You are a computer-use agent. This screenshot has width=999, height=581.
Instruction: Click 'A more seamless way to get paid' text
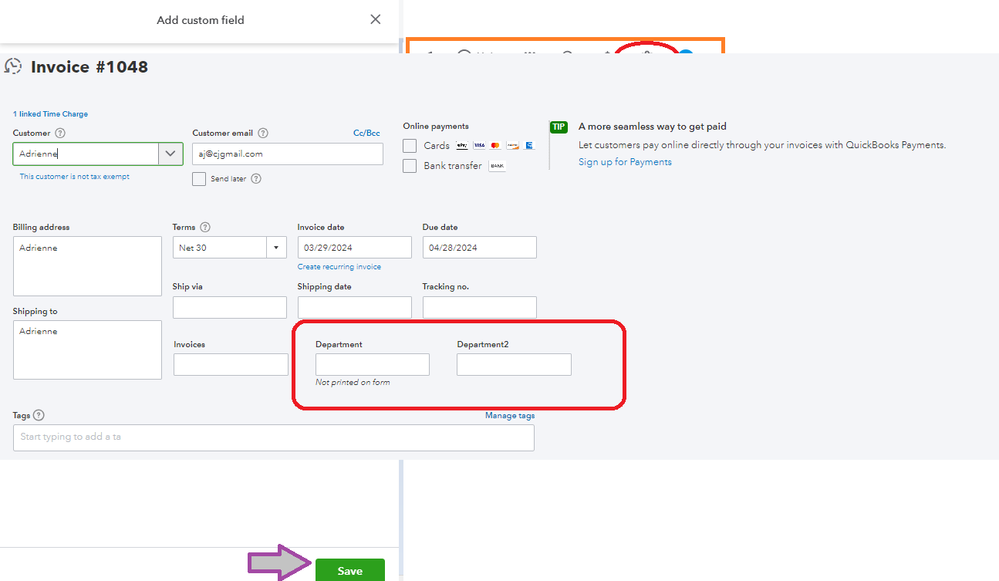pyautogui.click(x=652, y=127)
